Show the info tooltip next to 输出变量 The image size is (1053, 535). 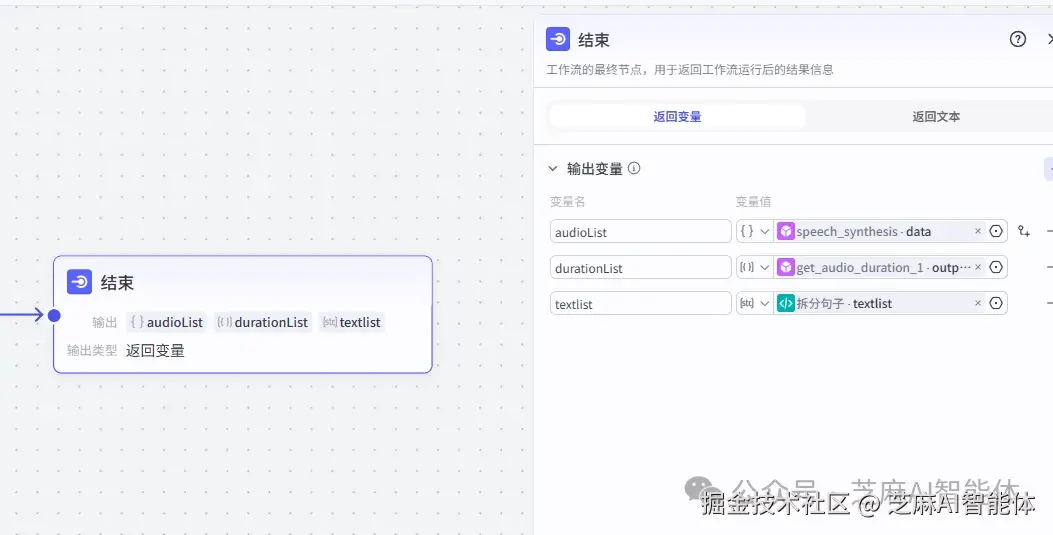(634, 168)
